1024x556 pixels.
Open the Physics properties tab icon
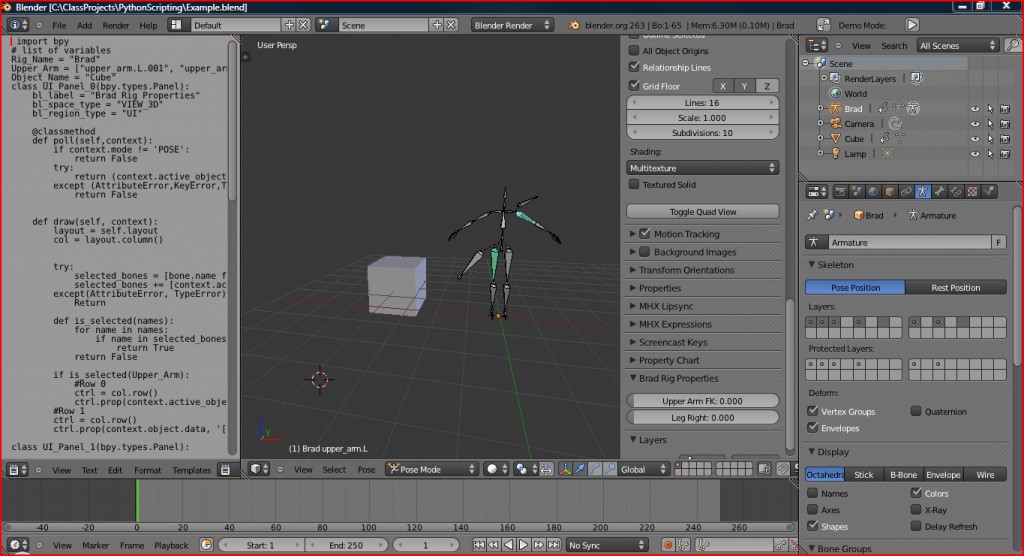tap(989, 192)
